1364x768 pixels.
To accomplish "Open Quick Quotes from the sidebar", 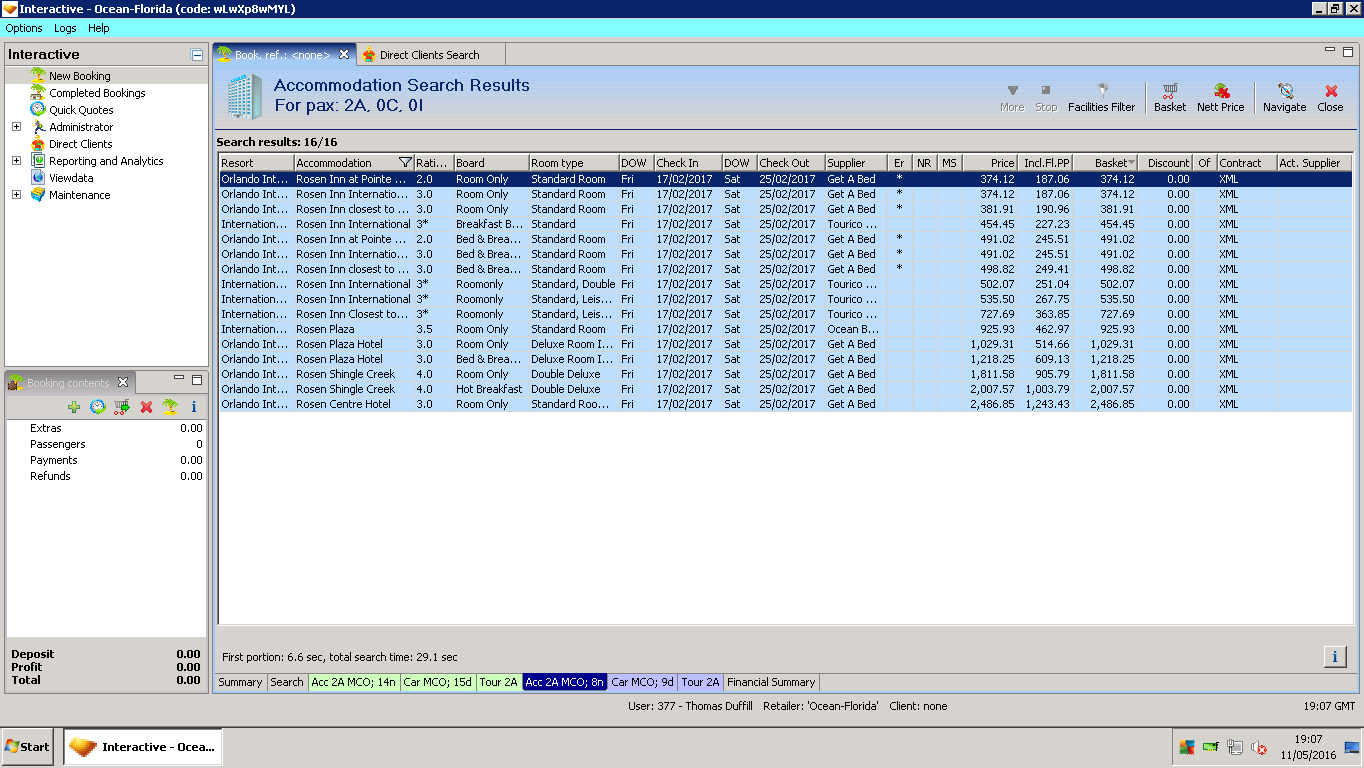I will pos(81,110).
